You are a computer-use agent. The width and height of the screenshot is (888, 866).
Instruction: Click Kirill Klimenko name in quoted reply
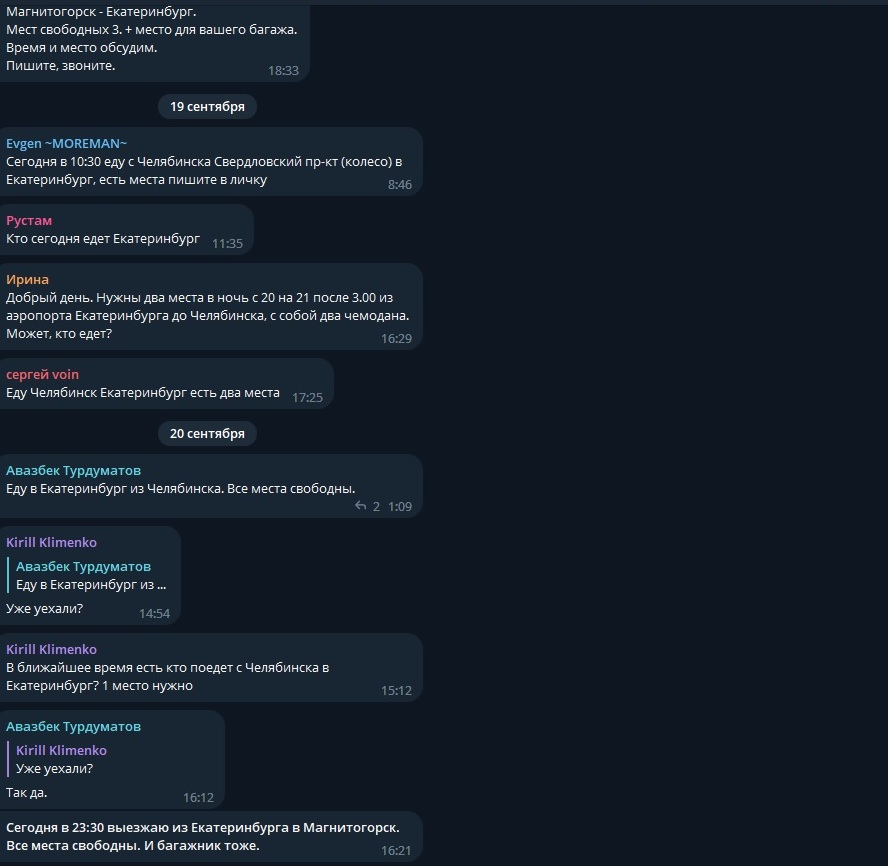point(61,750)
